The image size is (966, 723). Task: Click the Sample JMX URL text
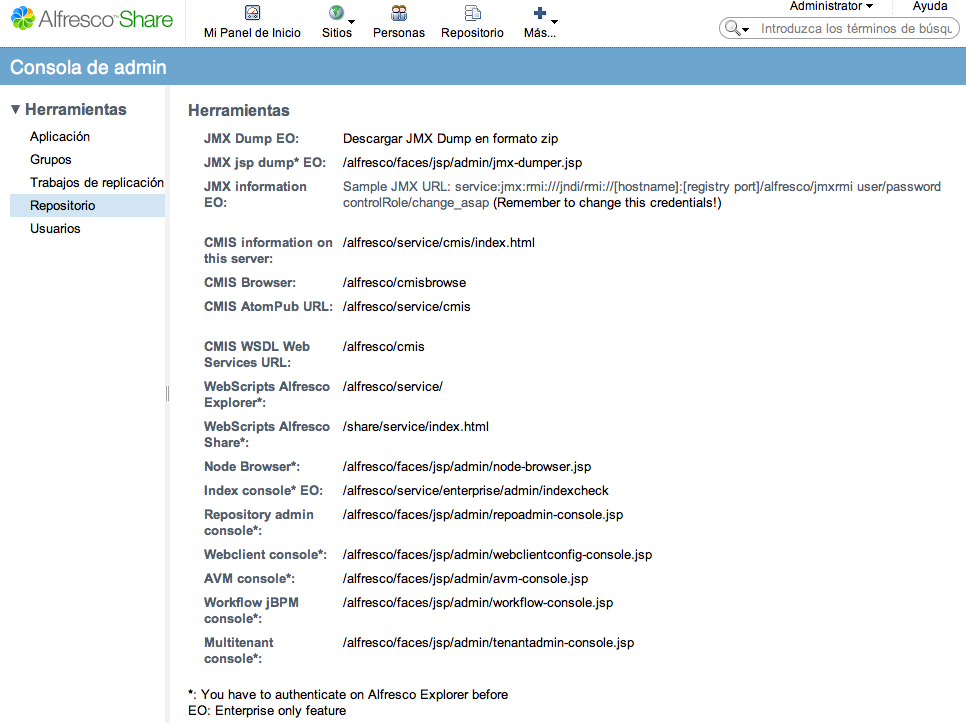pyautogui.click(x=641, y=195)
